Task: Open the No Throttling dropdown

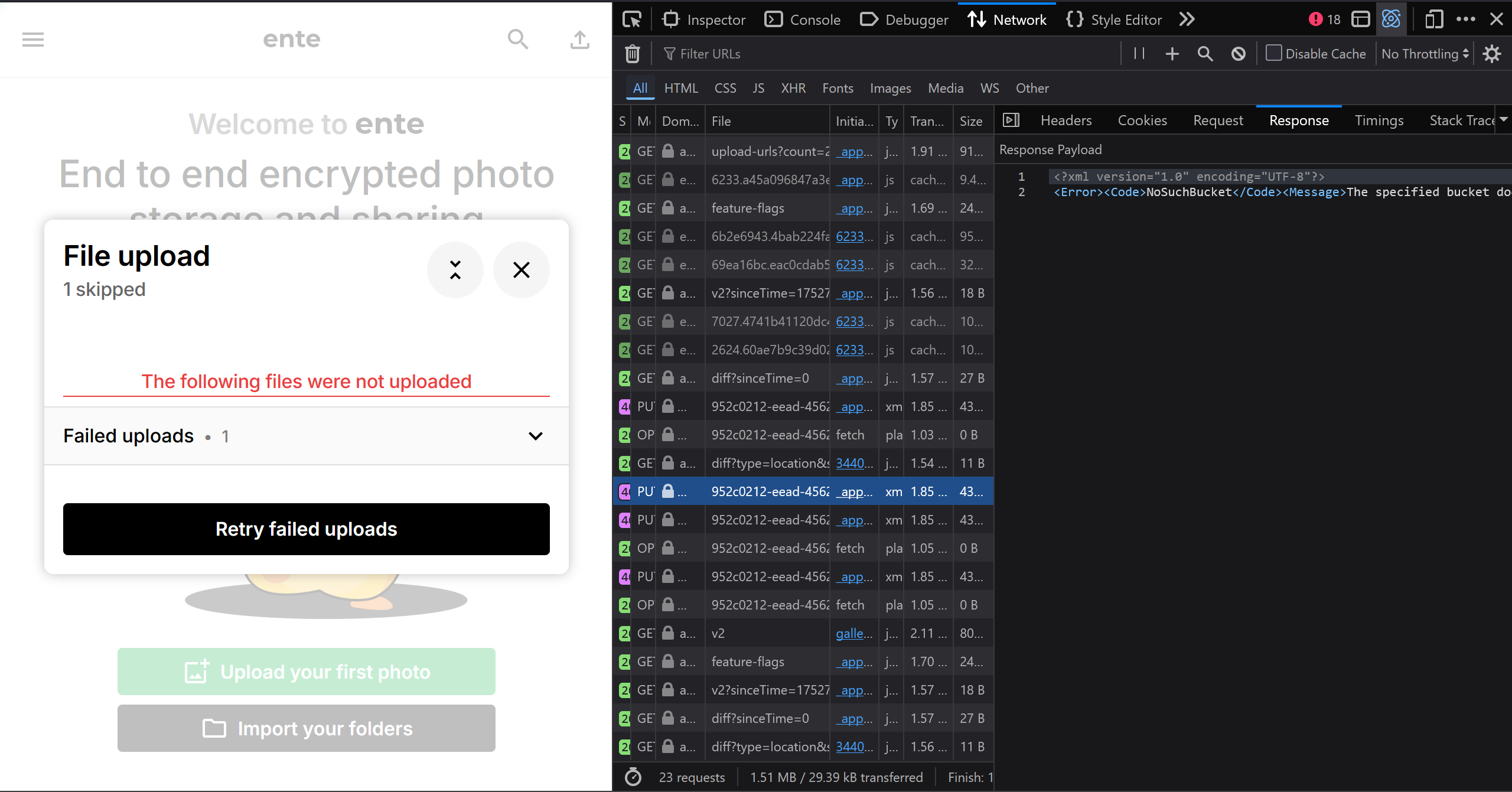Action: point(1425,54)
